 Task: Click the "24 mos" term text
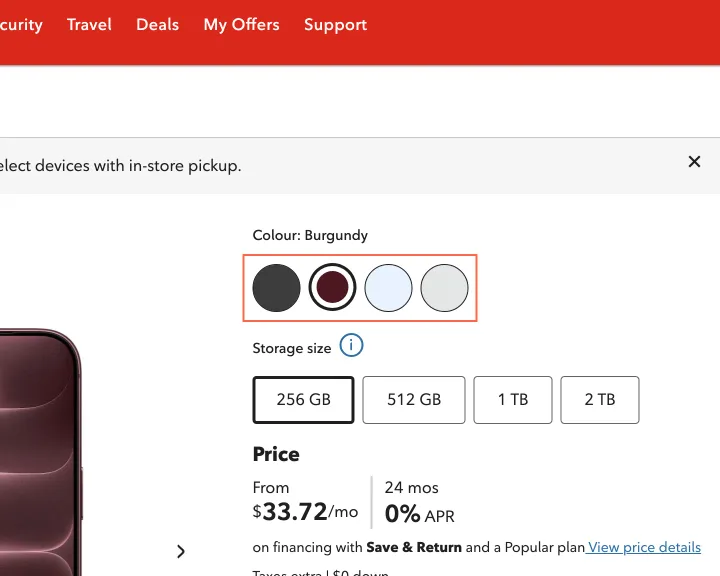[411, 487]
